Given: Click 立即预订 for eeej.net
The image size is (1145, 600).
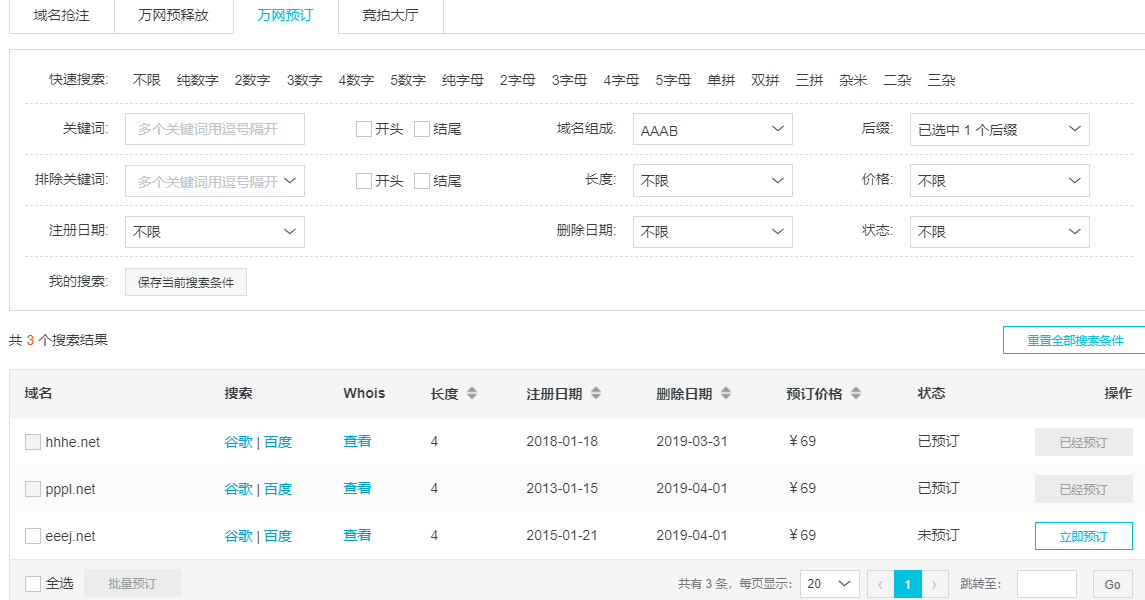Looking at the screenshot, I should (1083, 536).
